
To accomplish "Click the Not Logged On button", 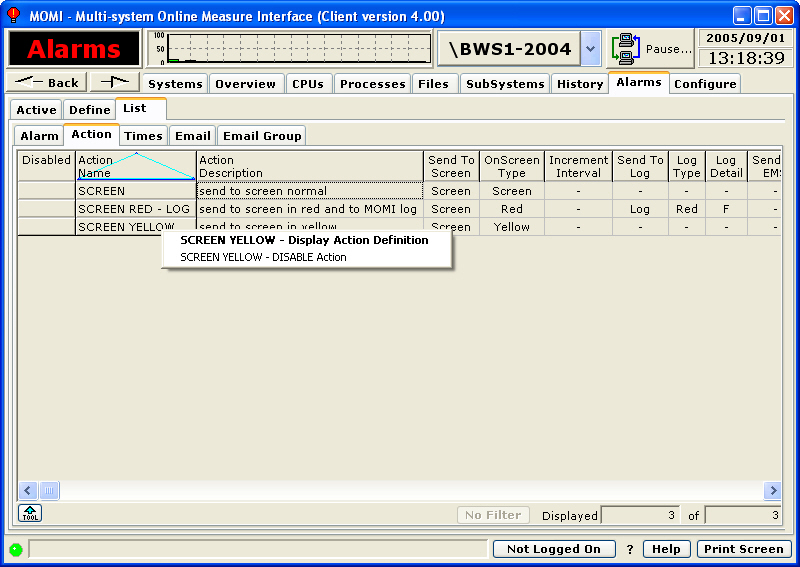I will click(553, 549).
